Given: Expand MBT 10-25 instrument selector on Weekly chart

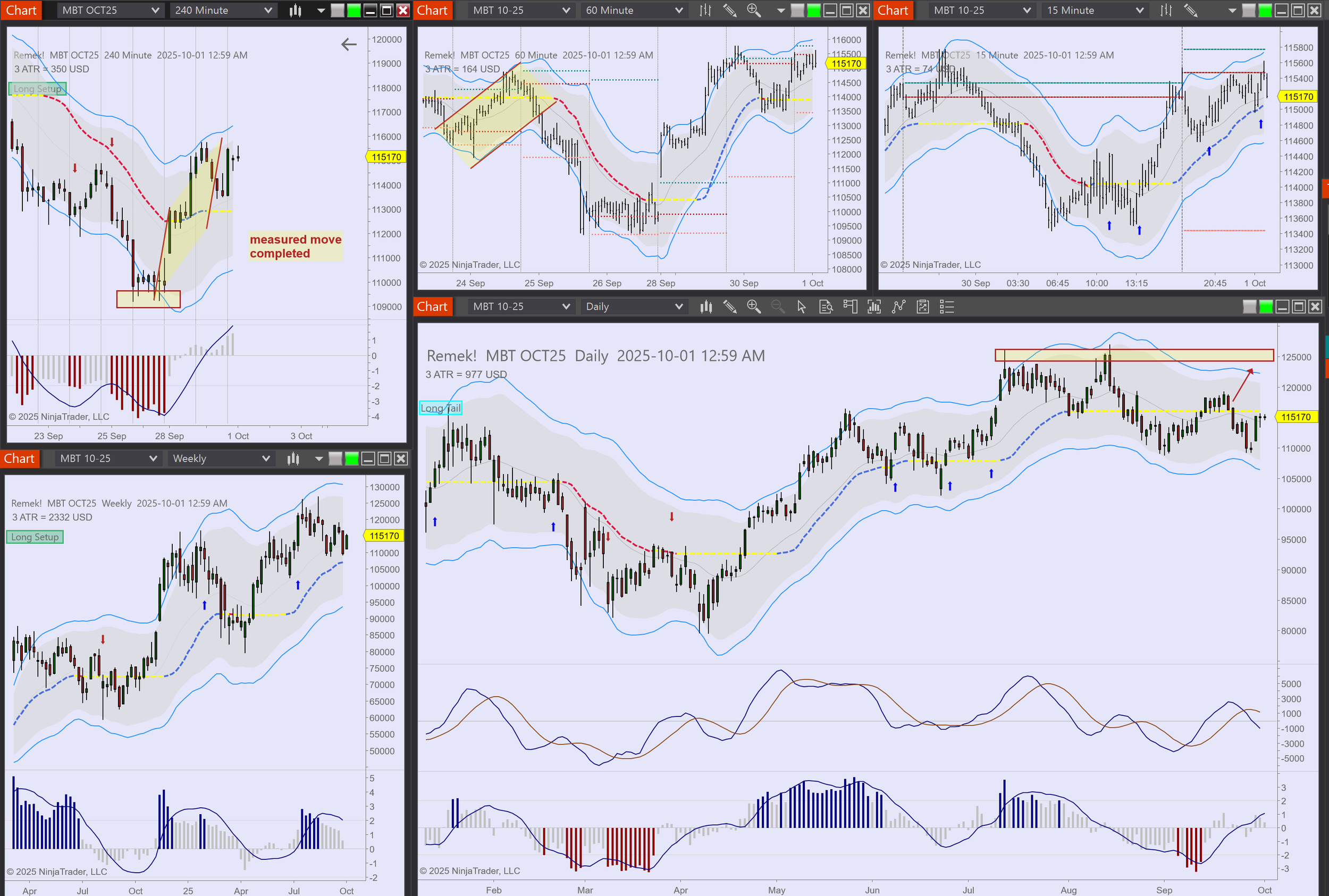Looking at the screenshot, I should [x=107, y=458].
